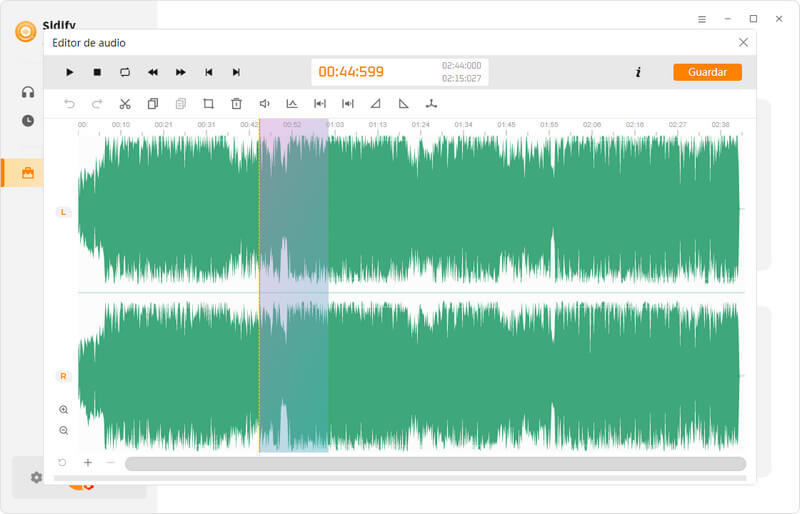Open headphones section in Sidify sidebar
The width and height of the screenshot is (800, 514).
pos(28,92)
